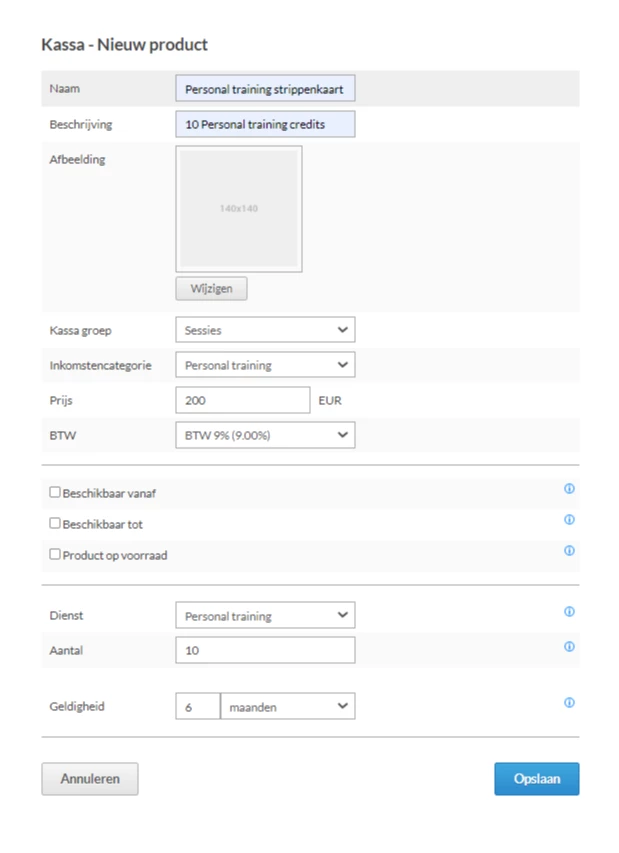Click info icon next to Geldigheid
The image size is (619, 853).
[569, 703]
